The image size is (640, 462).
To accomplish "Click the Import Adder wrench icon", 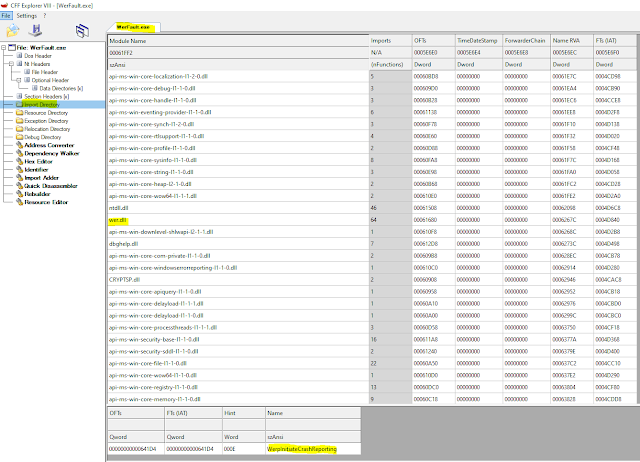I will 19,178.
